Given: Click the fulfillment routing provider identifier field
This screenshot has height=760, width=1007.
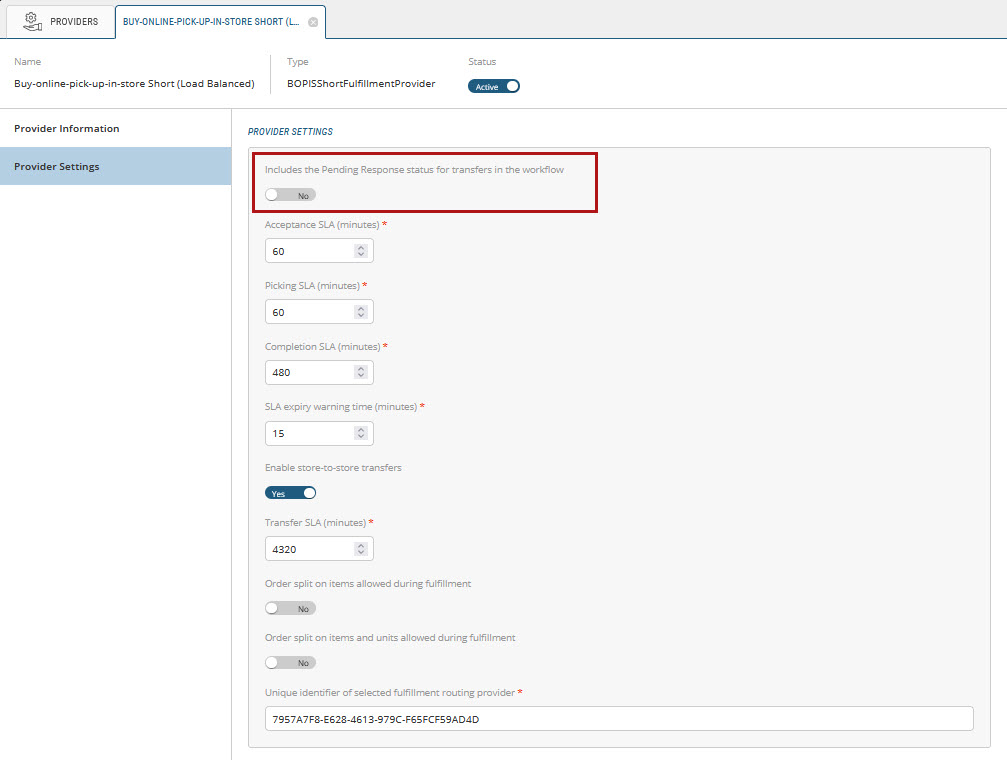Looking at the screenshot, I should coord(619,719).
